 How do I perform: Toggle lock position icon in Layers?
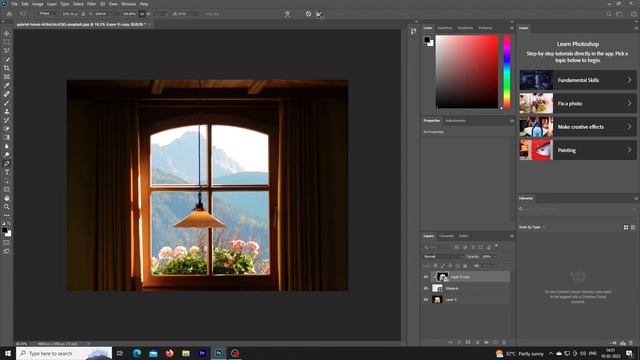450,266
